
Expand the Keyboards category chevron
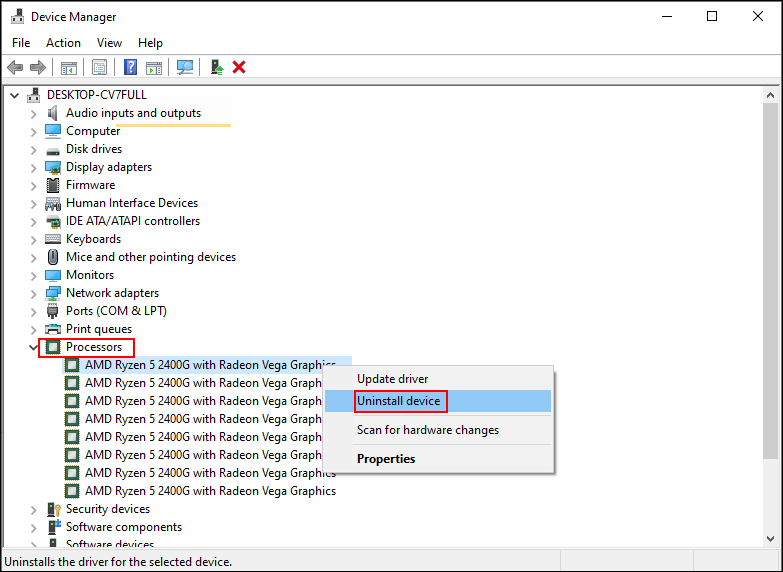tap(33, 240)
